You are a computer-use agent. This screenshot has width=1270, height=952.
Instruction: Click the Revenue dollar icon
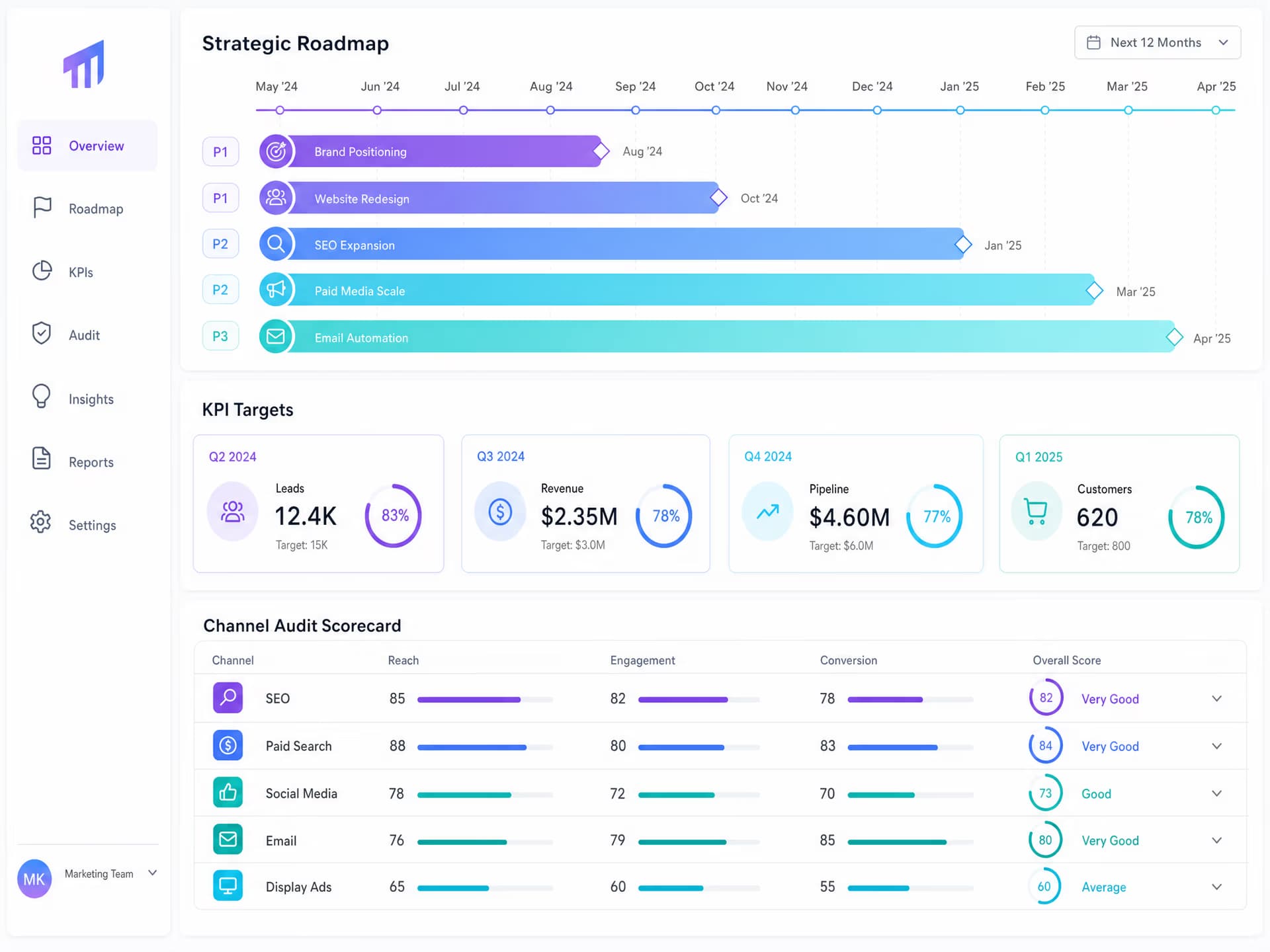pos(500,512)
